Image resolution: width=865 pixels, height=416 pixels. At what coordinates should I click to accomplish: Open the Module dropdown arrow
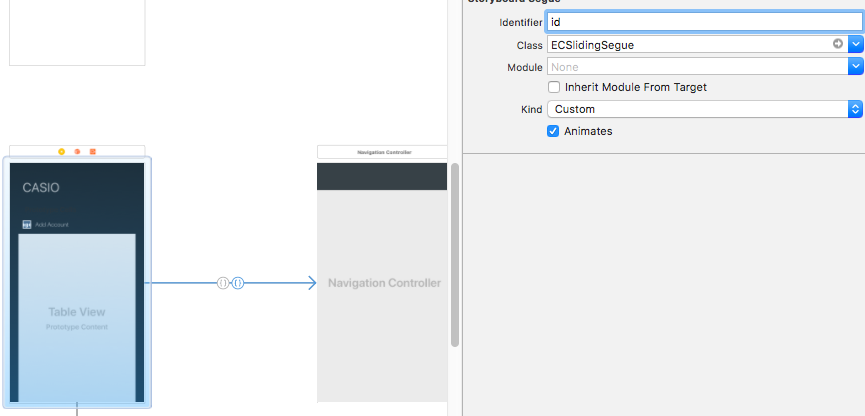click(x=856, y=66)
